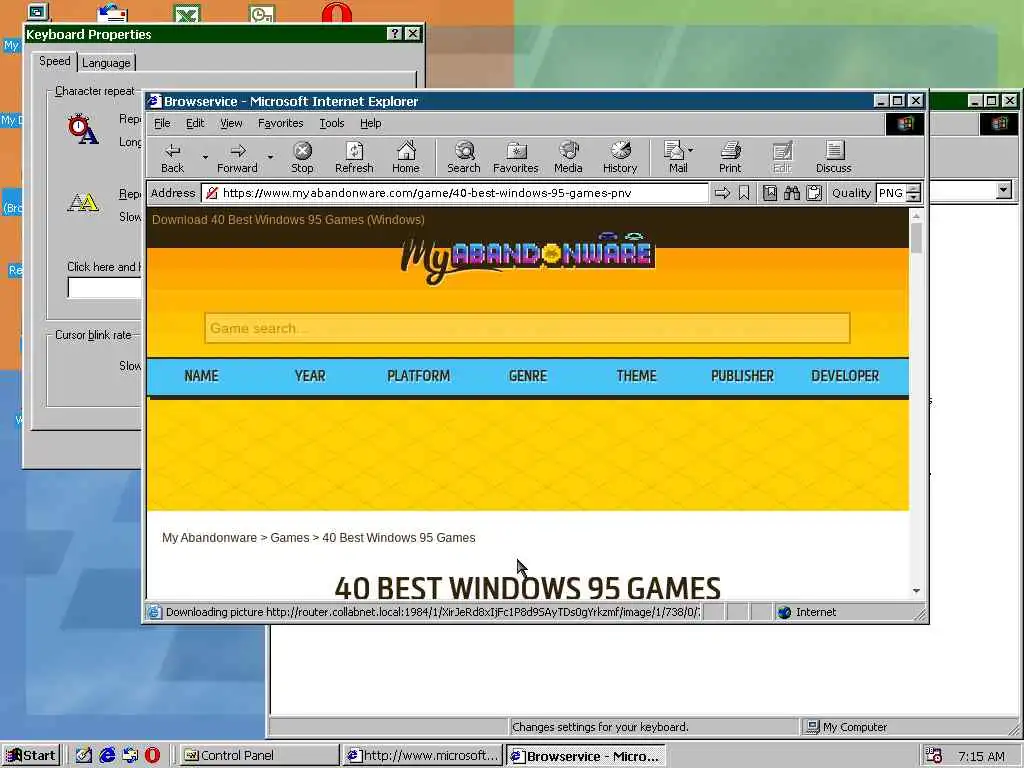Click the Mail toolbar button
Screen dimensions: 1024x768
675,158
